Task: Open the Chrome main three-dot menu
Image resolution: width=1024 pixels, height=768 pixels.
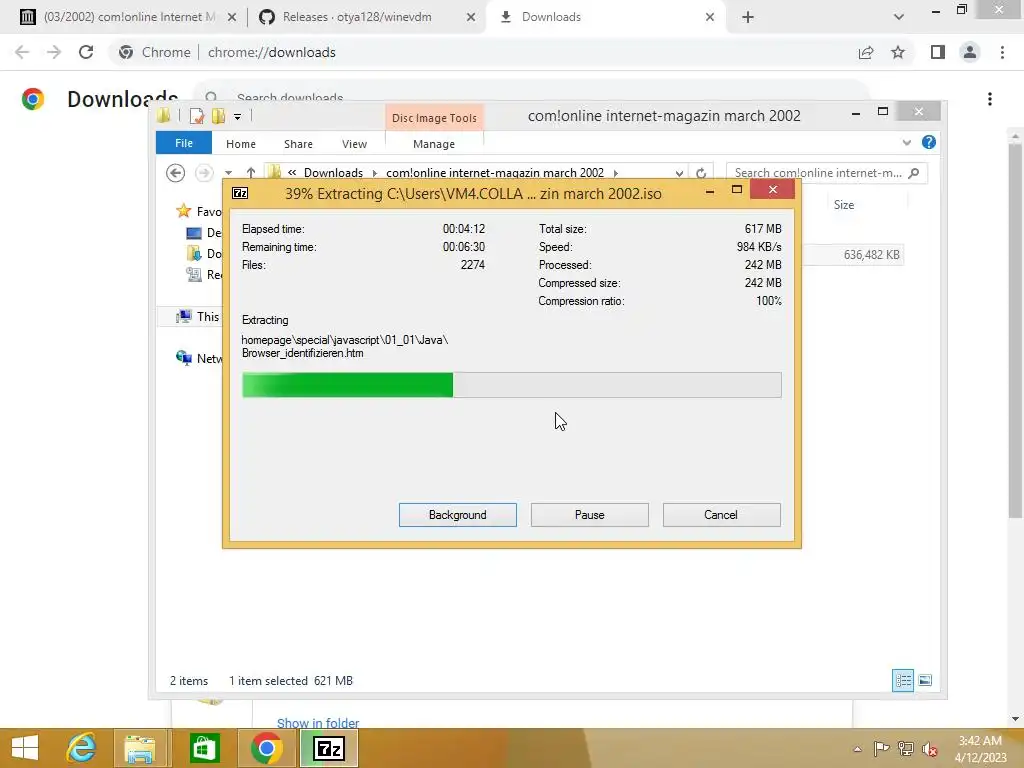Action: (1002, 52)
